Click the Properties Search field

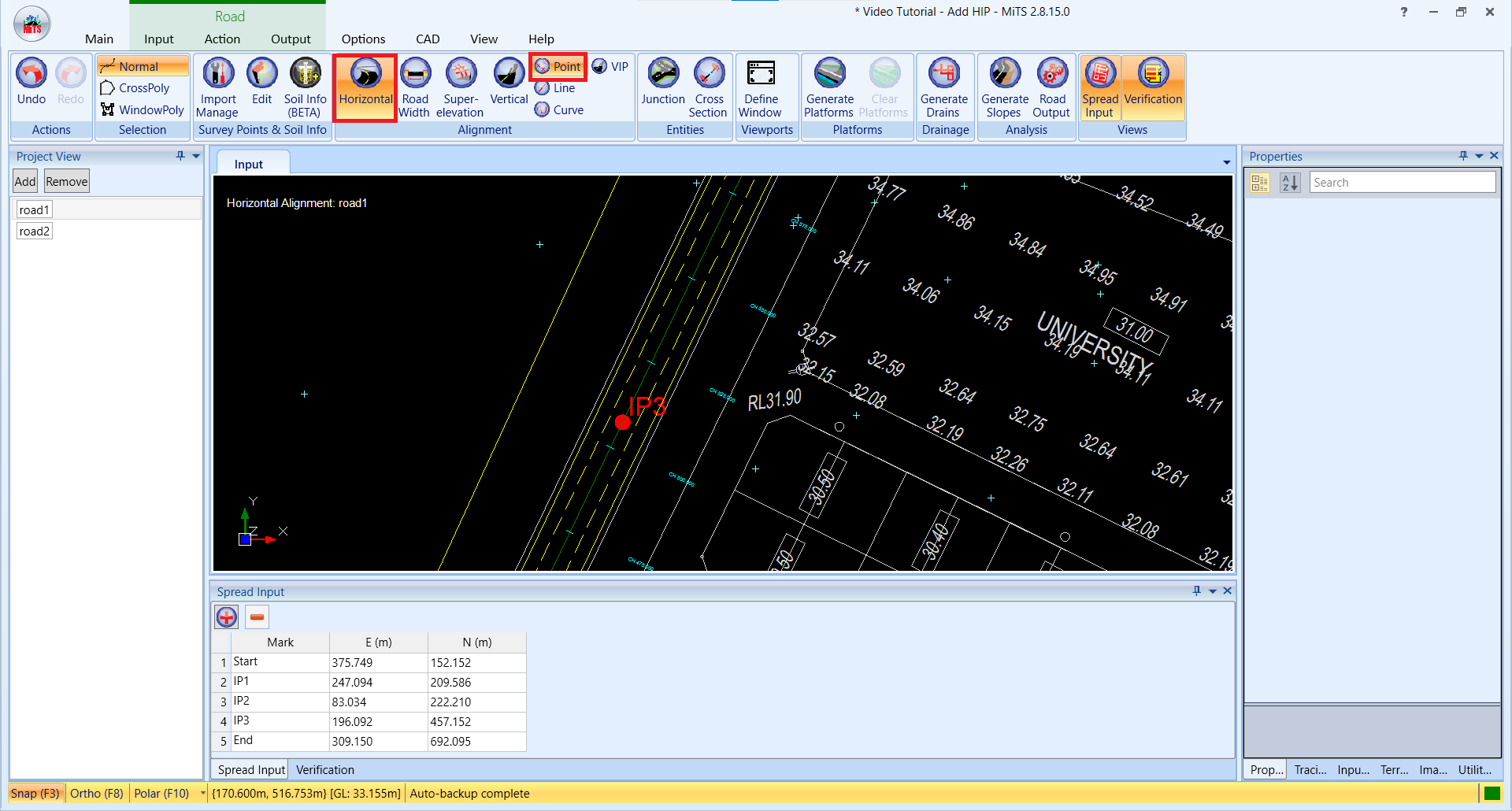click(x=1403, y=183)
